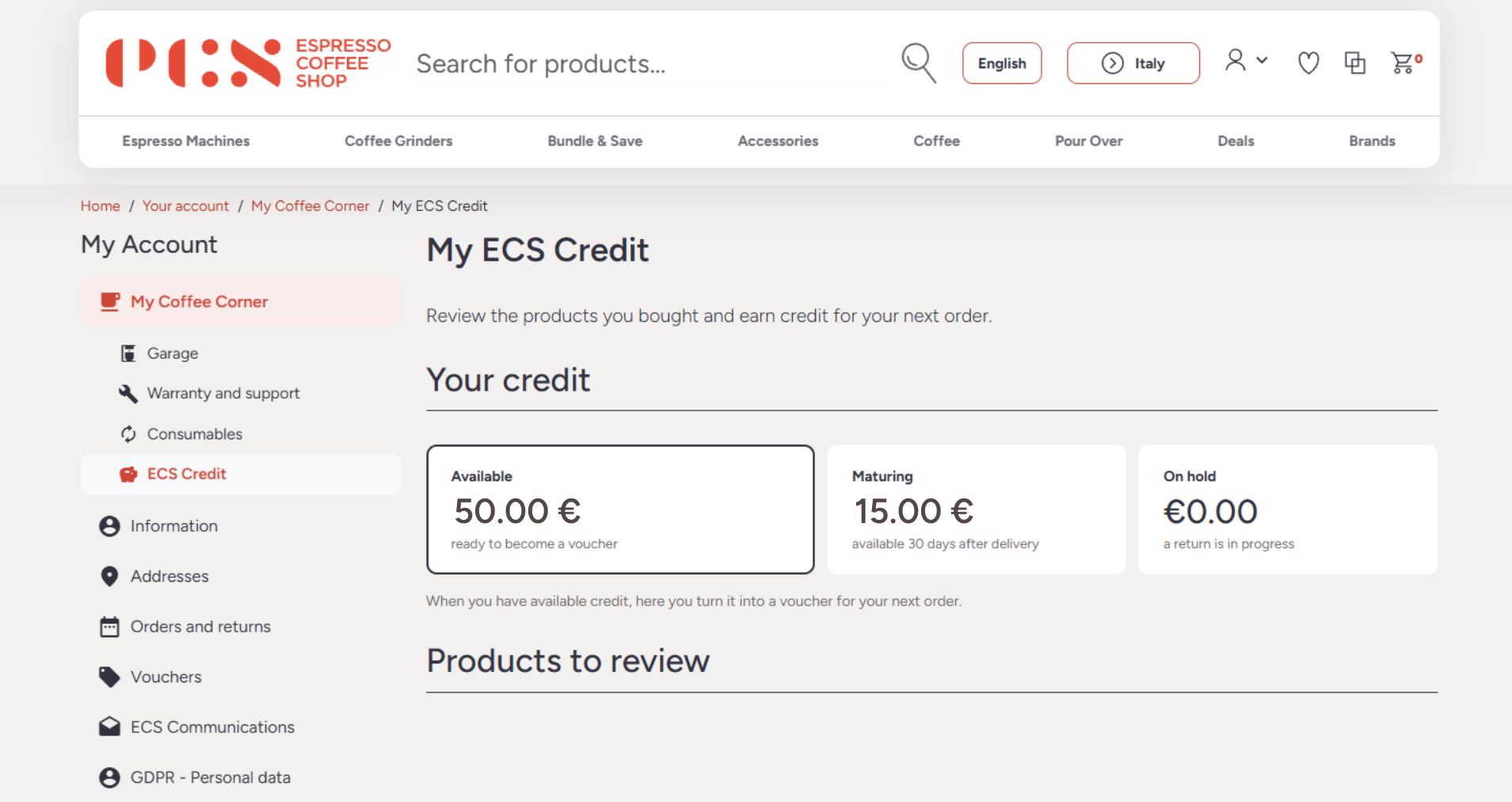Select the On hold €0.00 card

click(1287, 510)
